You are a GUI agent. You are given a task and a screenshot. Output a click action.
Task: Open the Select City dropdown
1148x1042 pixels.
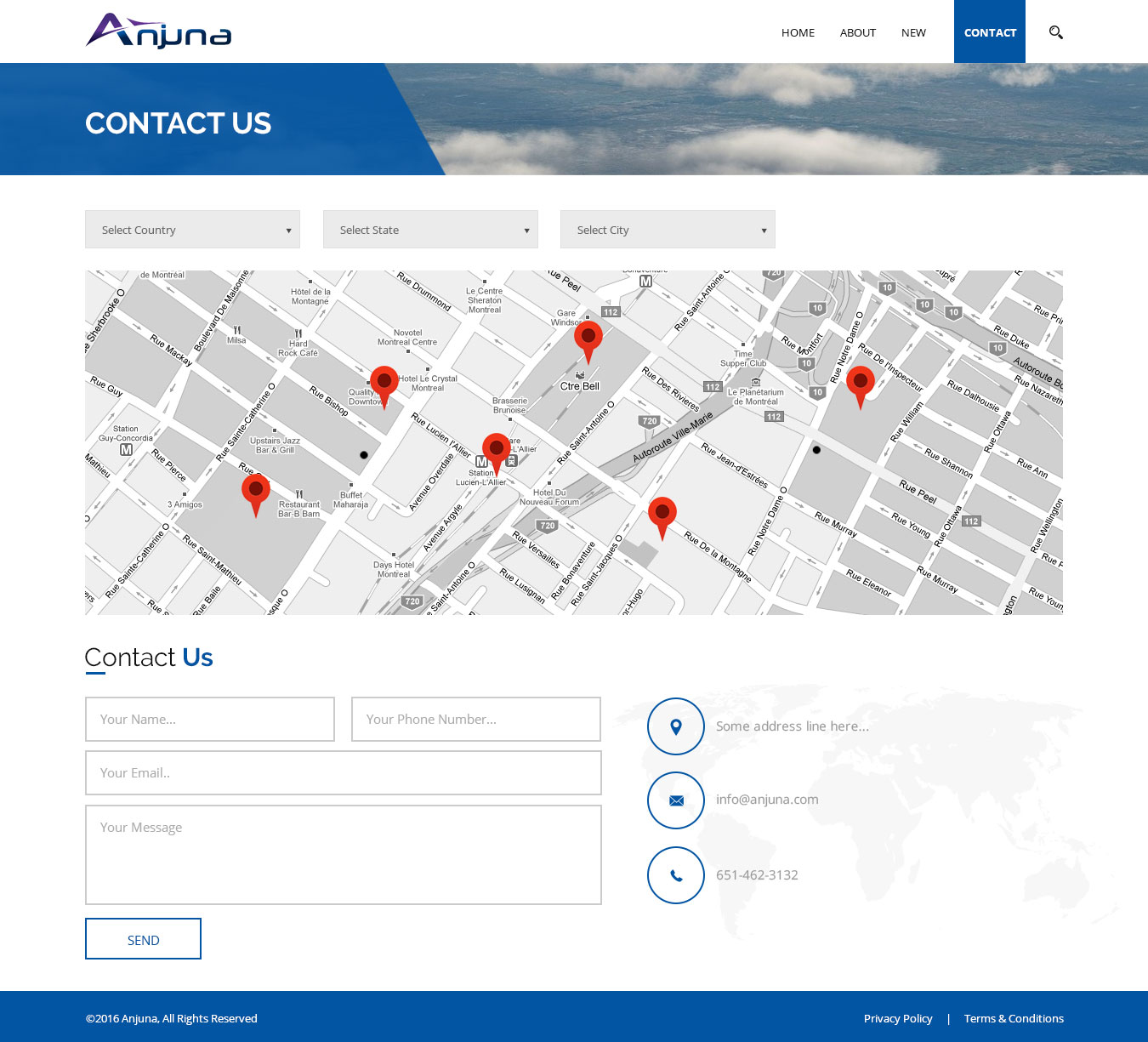[x=667, y=229]
